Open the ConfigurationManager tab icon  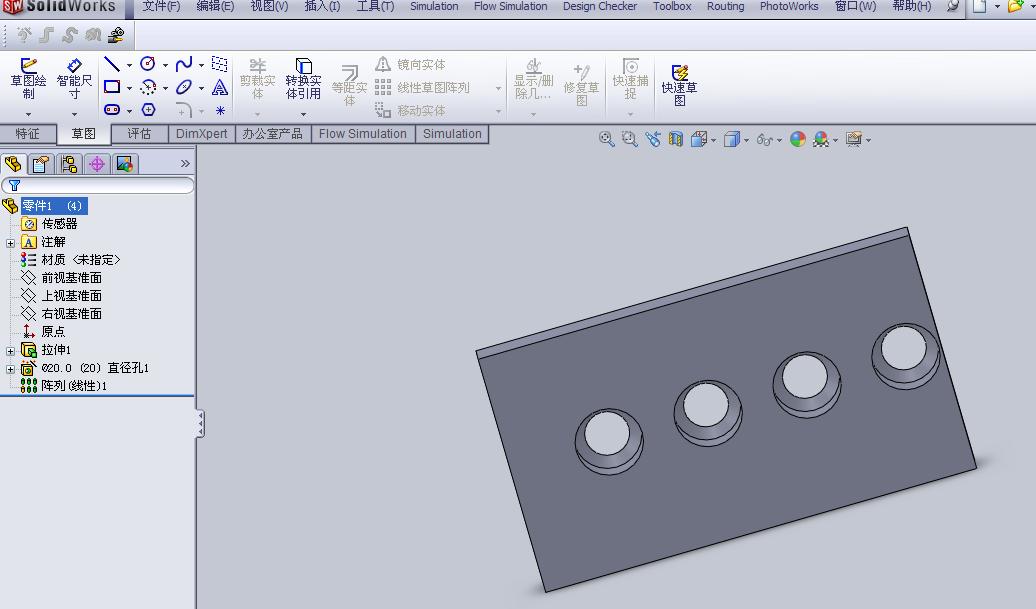tap(69, 164)
